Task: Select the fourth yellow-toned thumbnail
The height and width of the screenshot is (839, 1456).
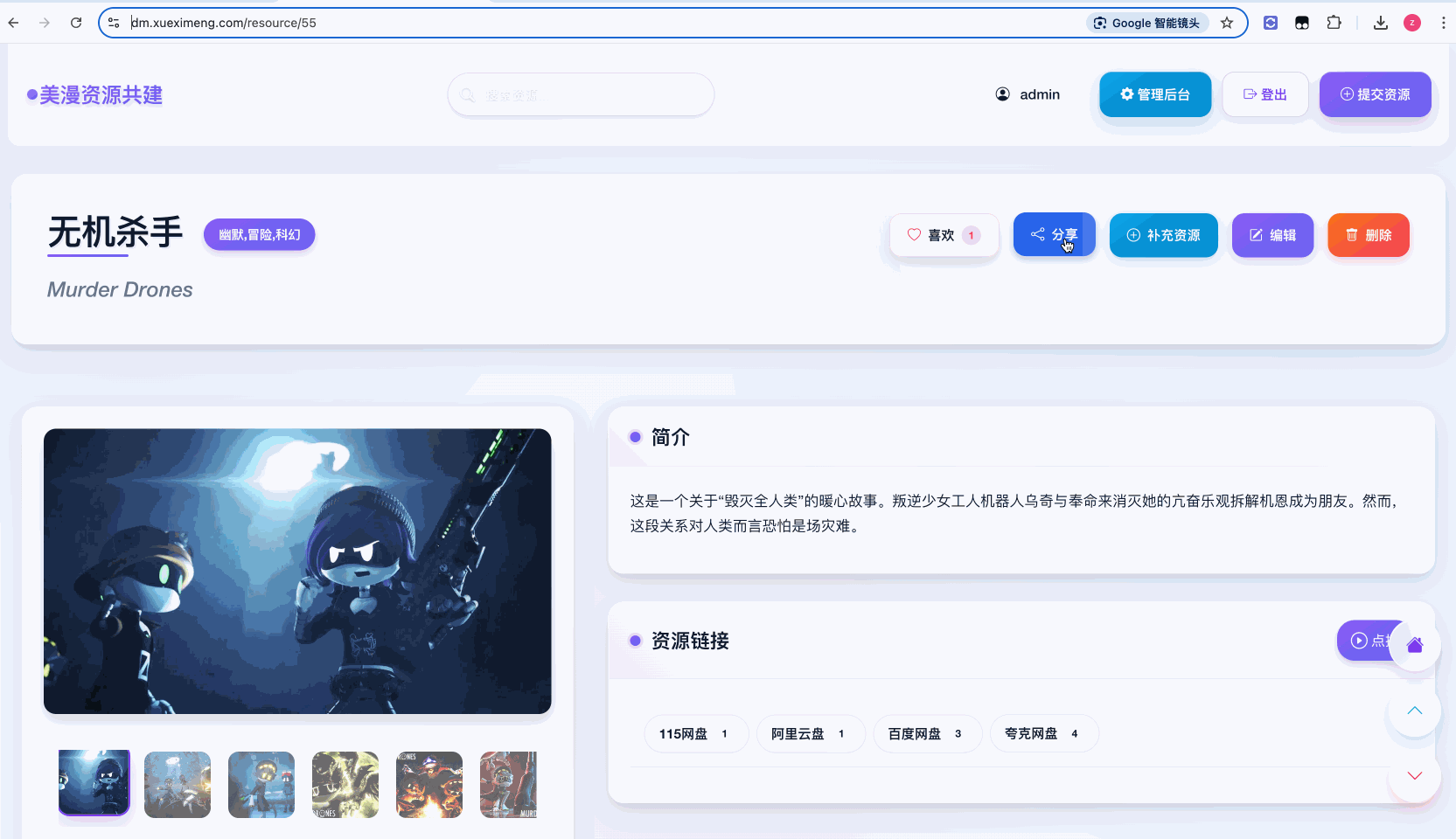Action: (345, 785)
